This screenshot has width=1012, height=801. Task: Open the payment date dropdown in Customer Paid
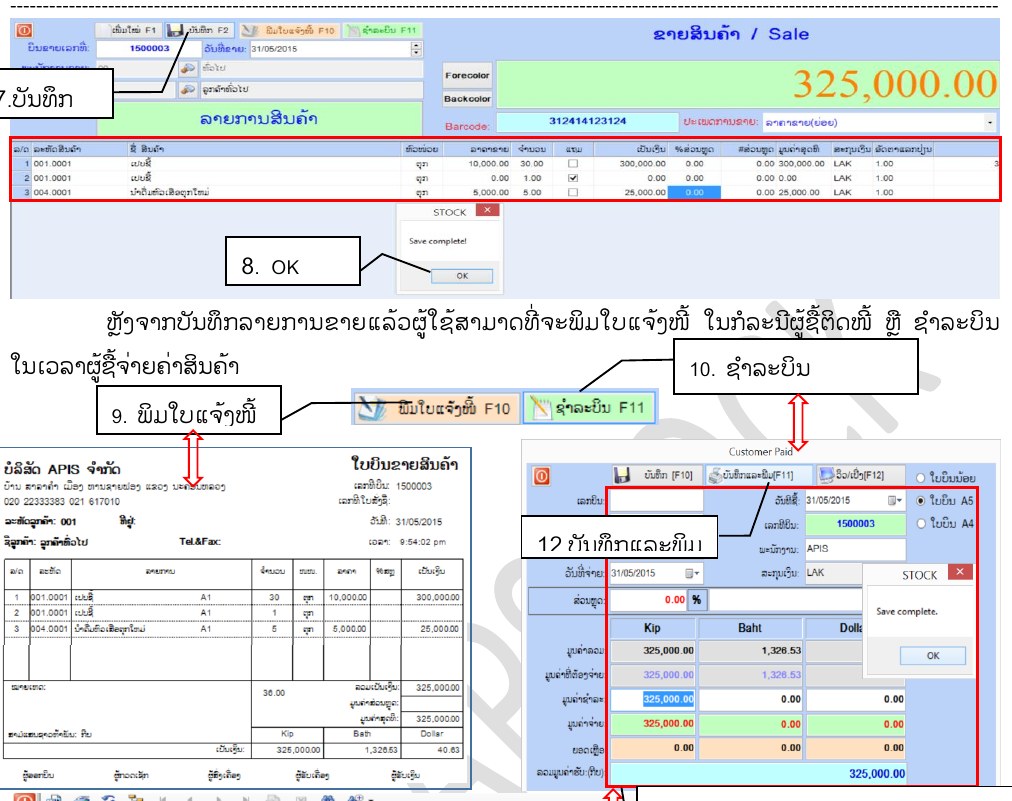[692, 573]
